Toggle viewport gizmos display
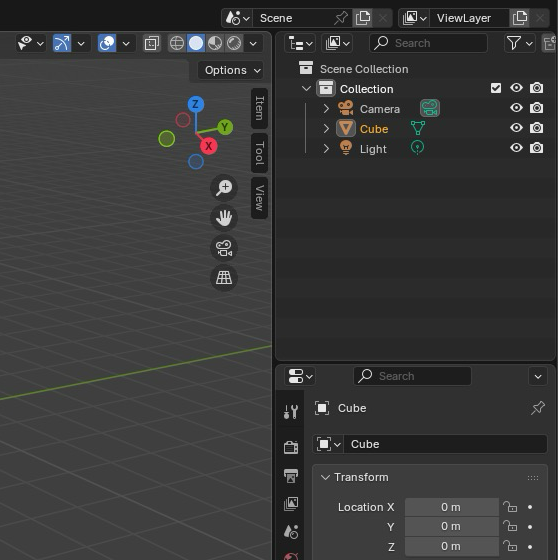This screenshot has height=560, width=558. coord(62,44)
